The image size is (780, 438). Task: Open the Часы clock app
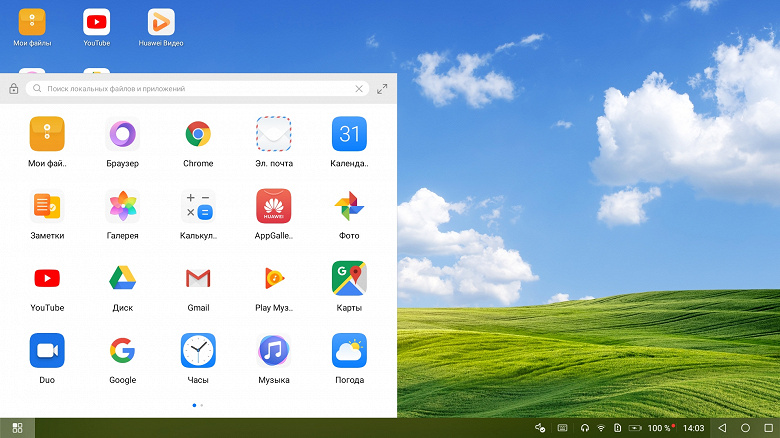click(x=198, y=350)
